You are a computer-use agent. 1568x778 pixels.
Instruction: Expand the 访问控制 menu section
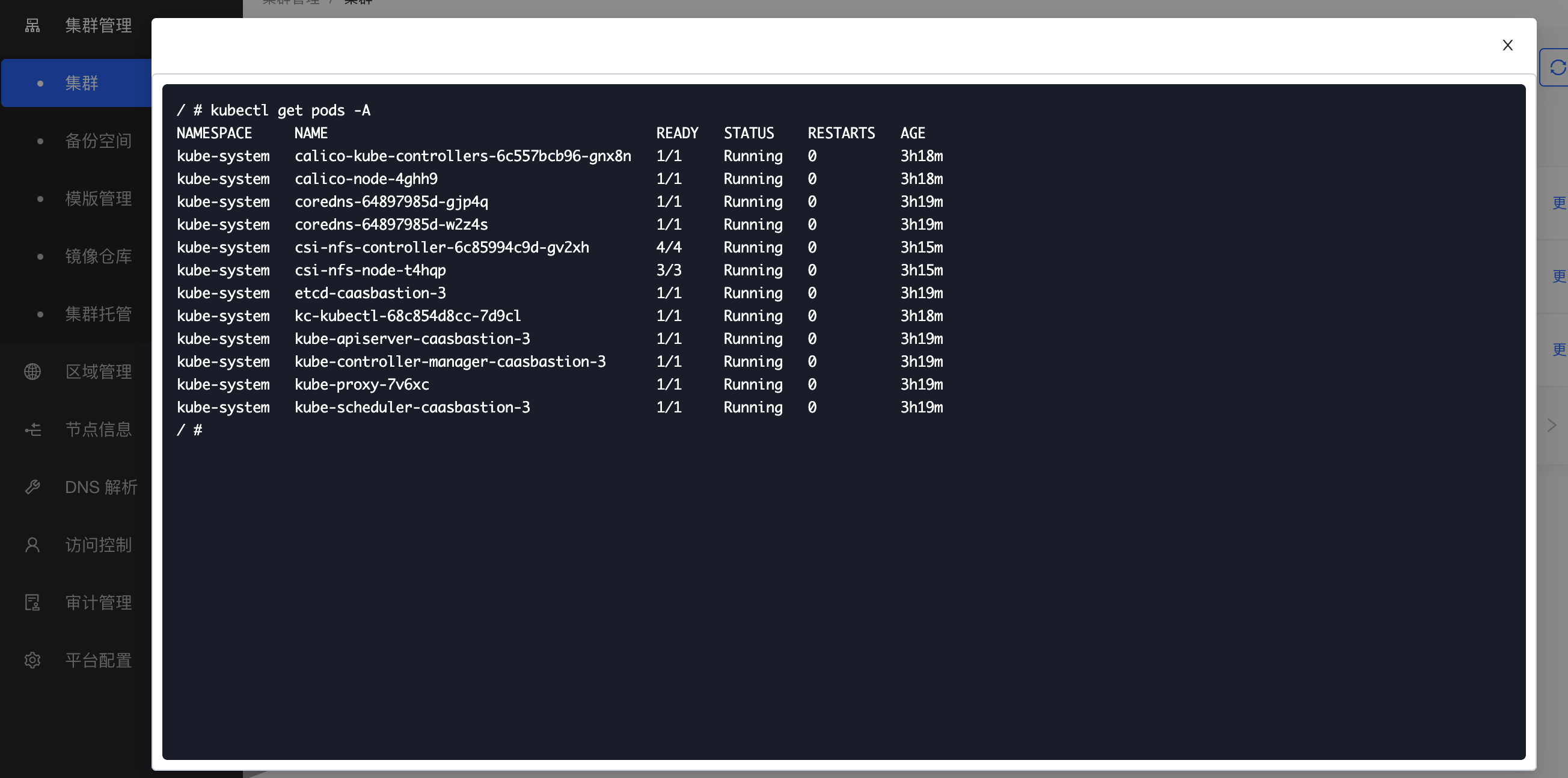pyautogui.click(x=98, y=545)
